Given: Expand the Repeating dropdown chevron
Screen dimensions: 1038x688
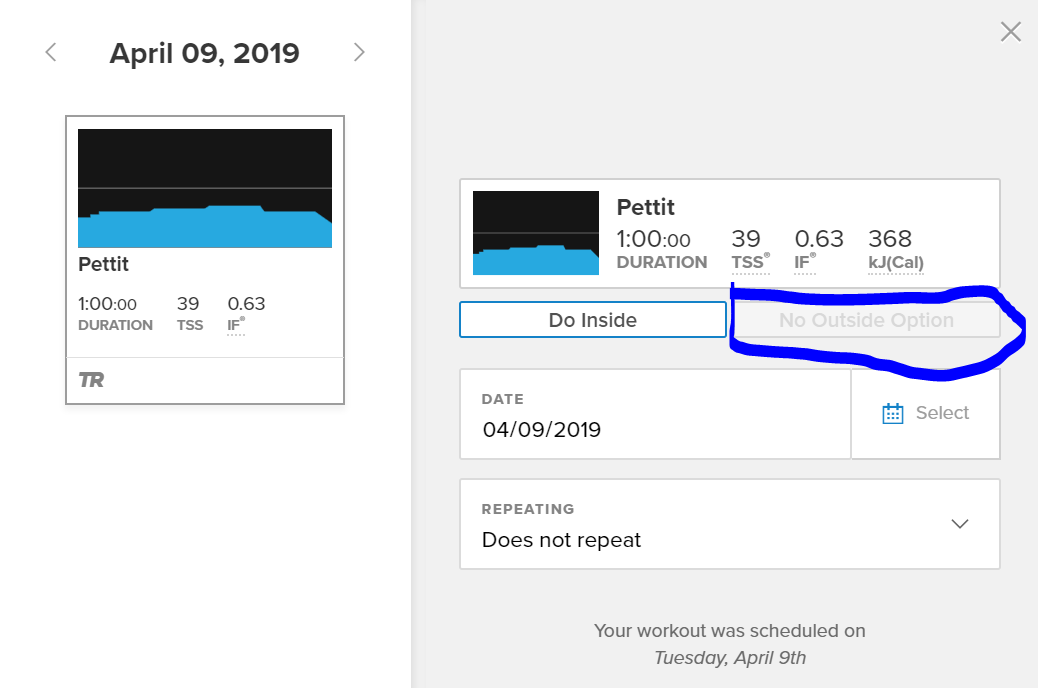Looking at the screenshot, I should click(x=960, y=524).
